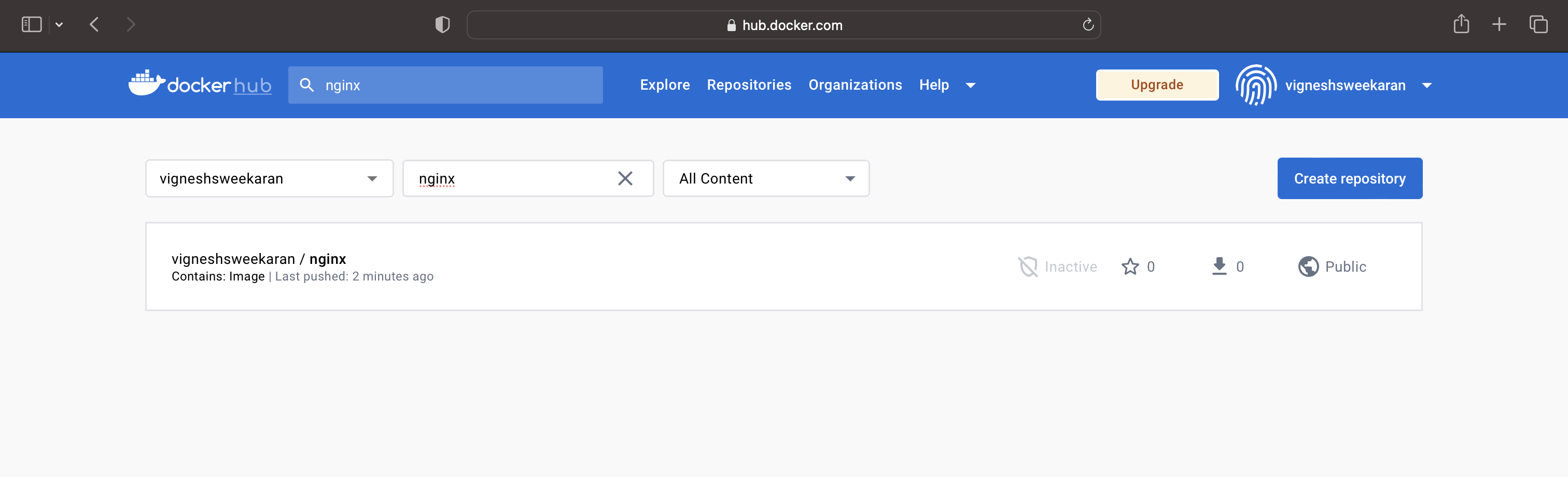Click the vigneshsweekaran username in header

[1345, 85]
